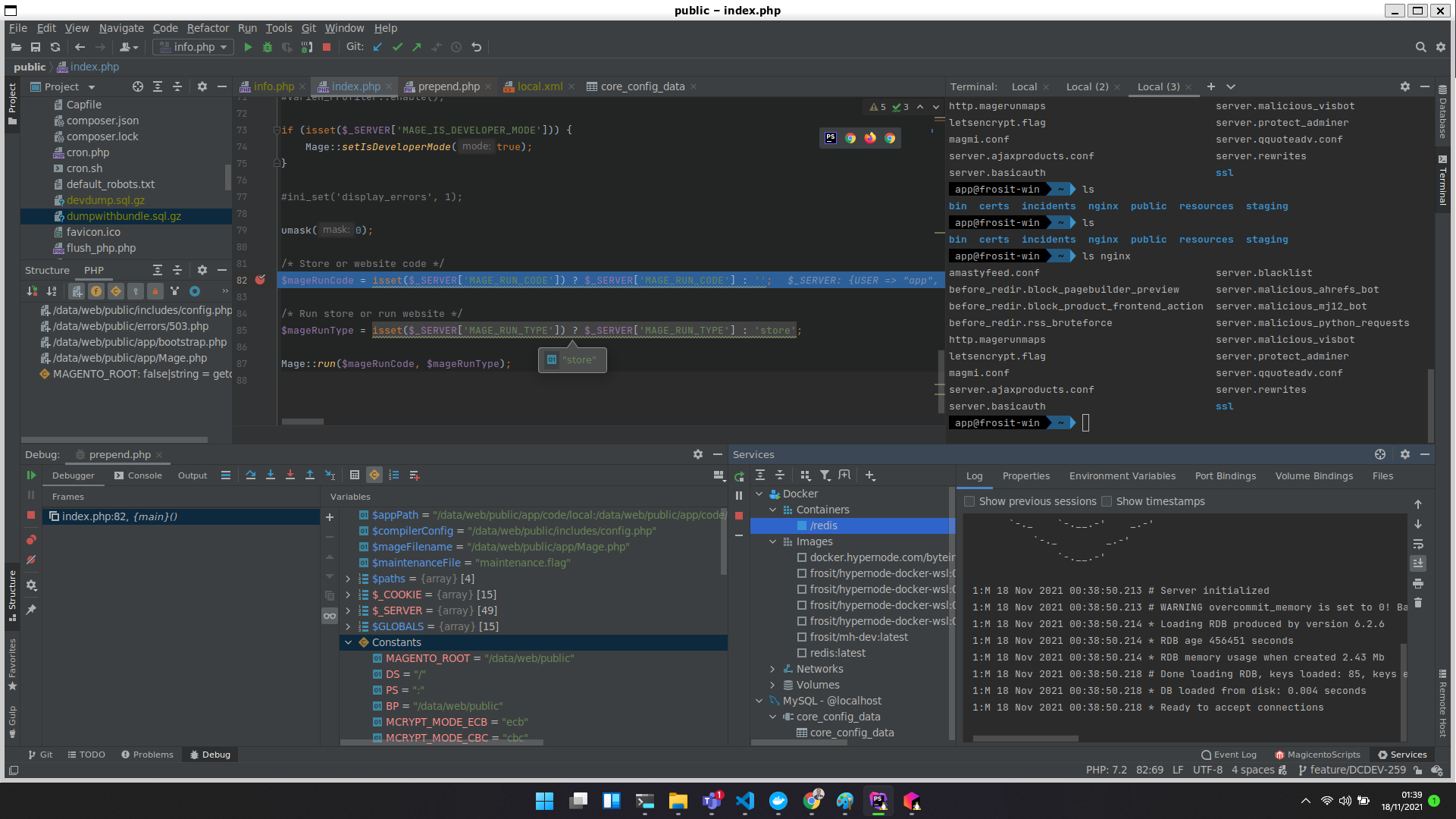Click the Debug bug icon in toolbar
Image resolution: width=1456 pixels, height=819 pixels.
267,47
